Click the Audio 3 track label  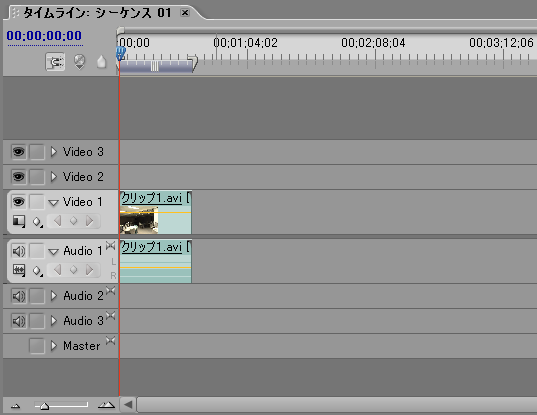point(84,321)
